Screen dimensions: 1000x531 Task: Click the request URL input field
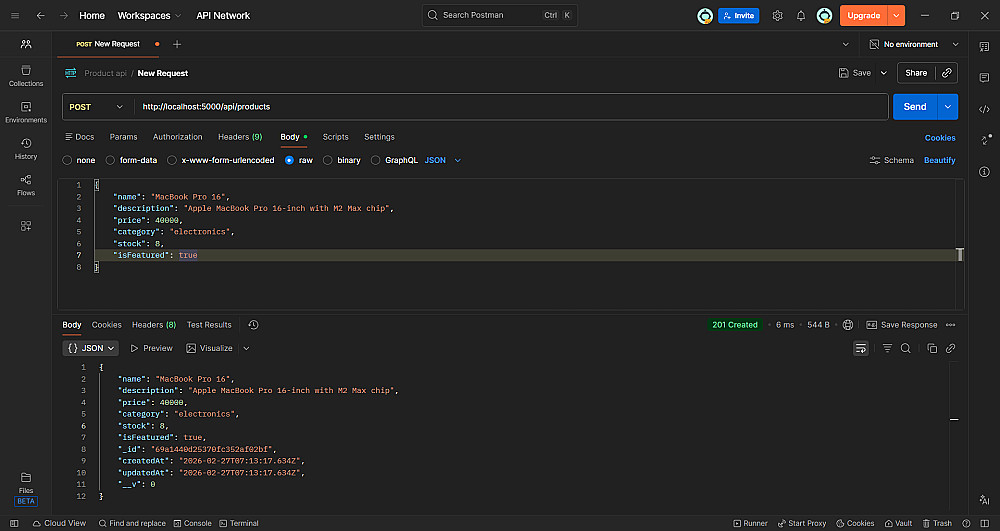coord(510,107)
